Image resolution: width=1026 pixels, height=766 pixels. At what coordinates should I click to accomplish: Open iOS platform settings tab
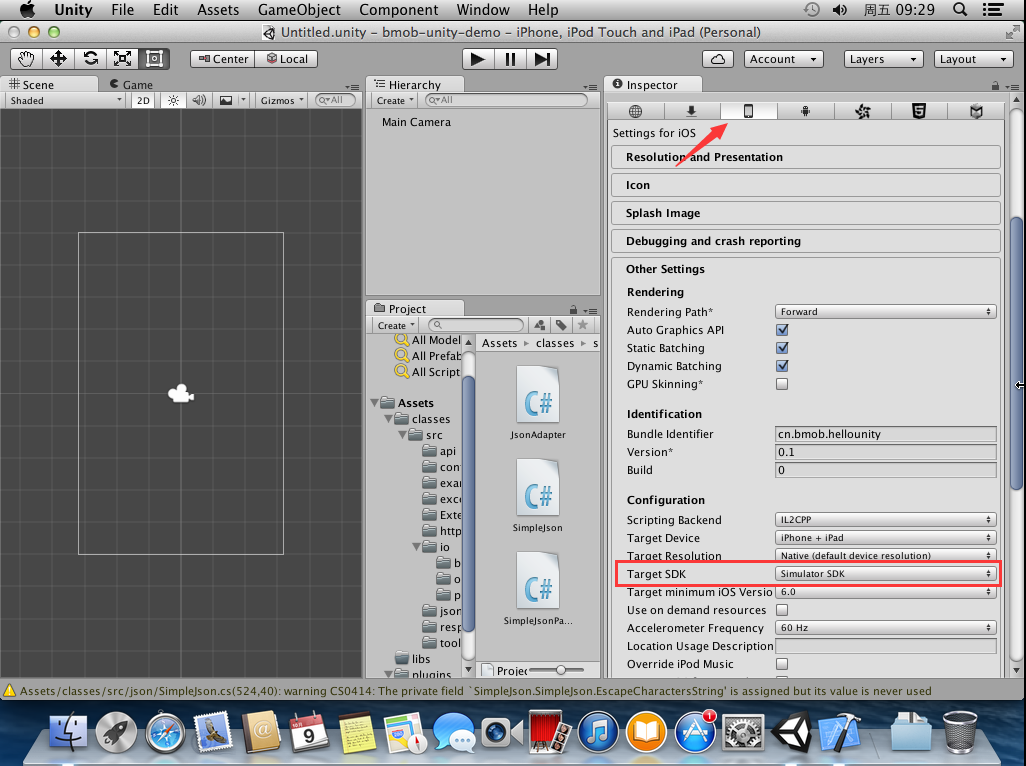(x=749, y=111)
